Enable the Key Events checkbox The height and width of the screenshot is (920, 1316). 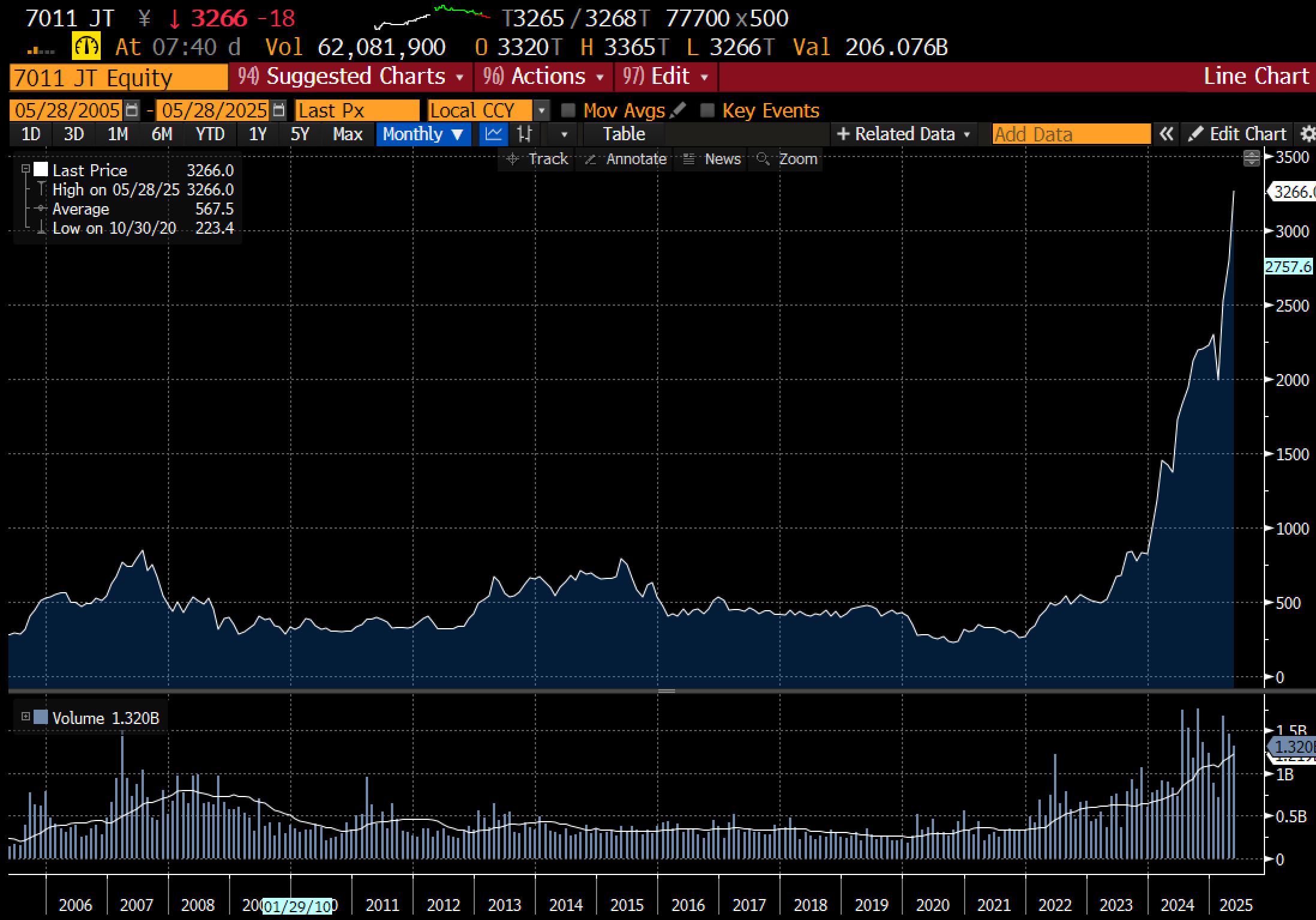pyautogui.click(x=707, y=110)
